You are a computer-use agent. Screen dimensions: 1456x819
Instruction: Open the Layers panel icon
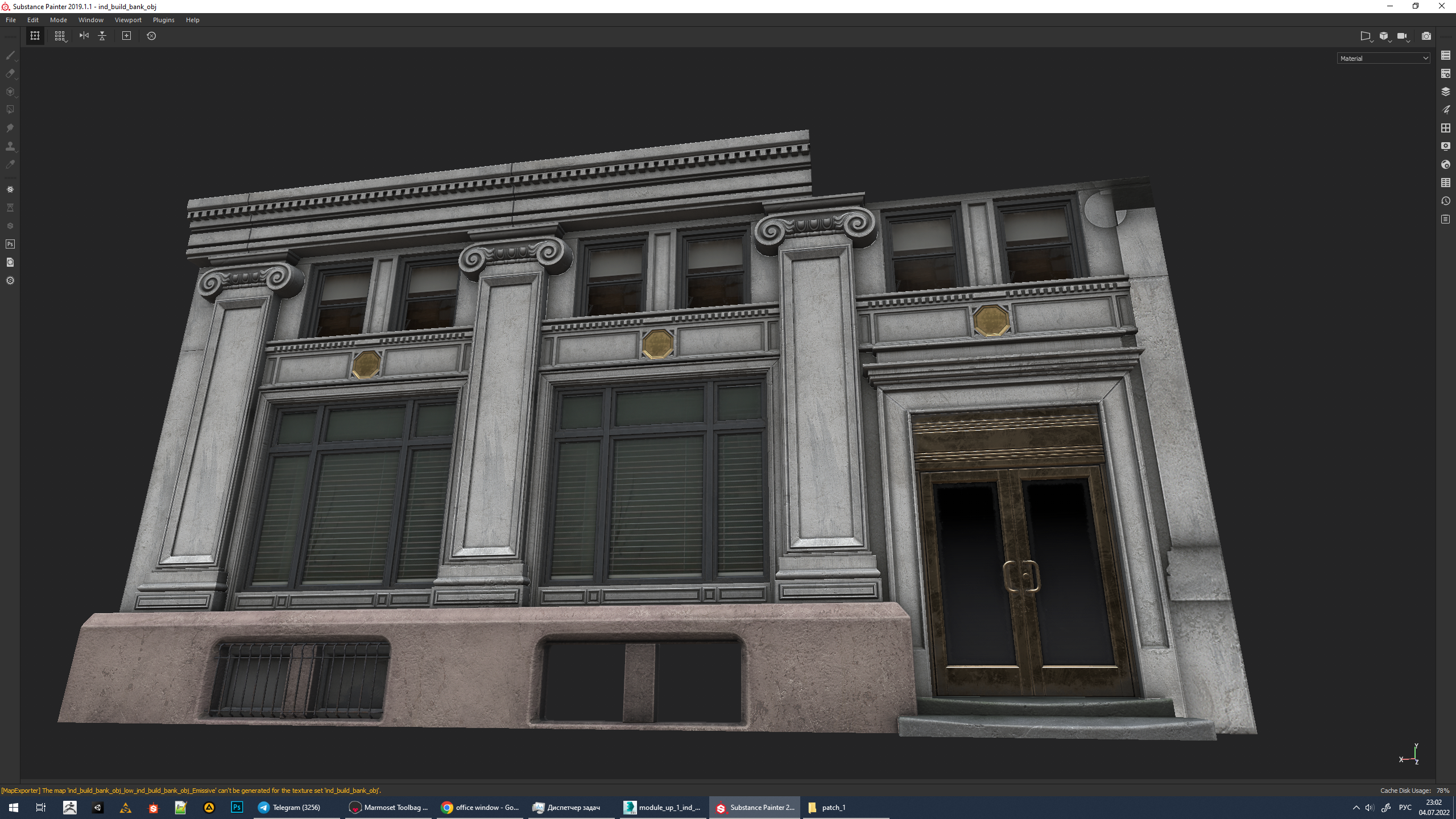[1445, 92]
